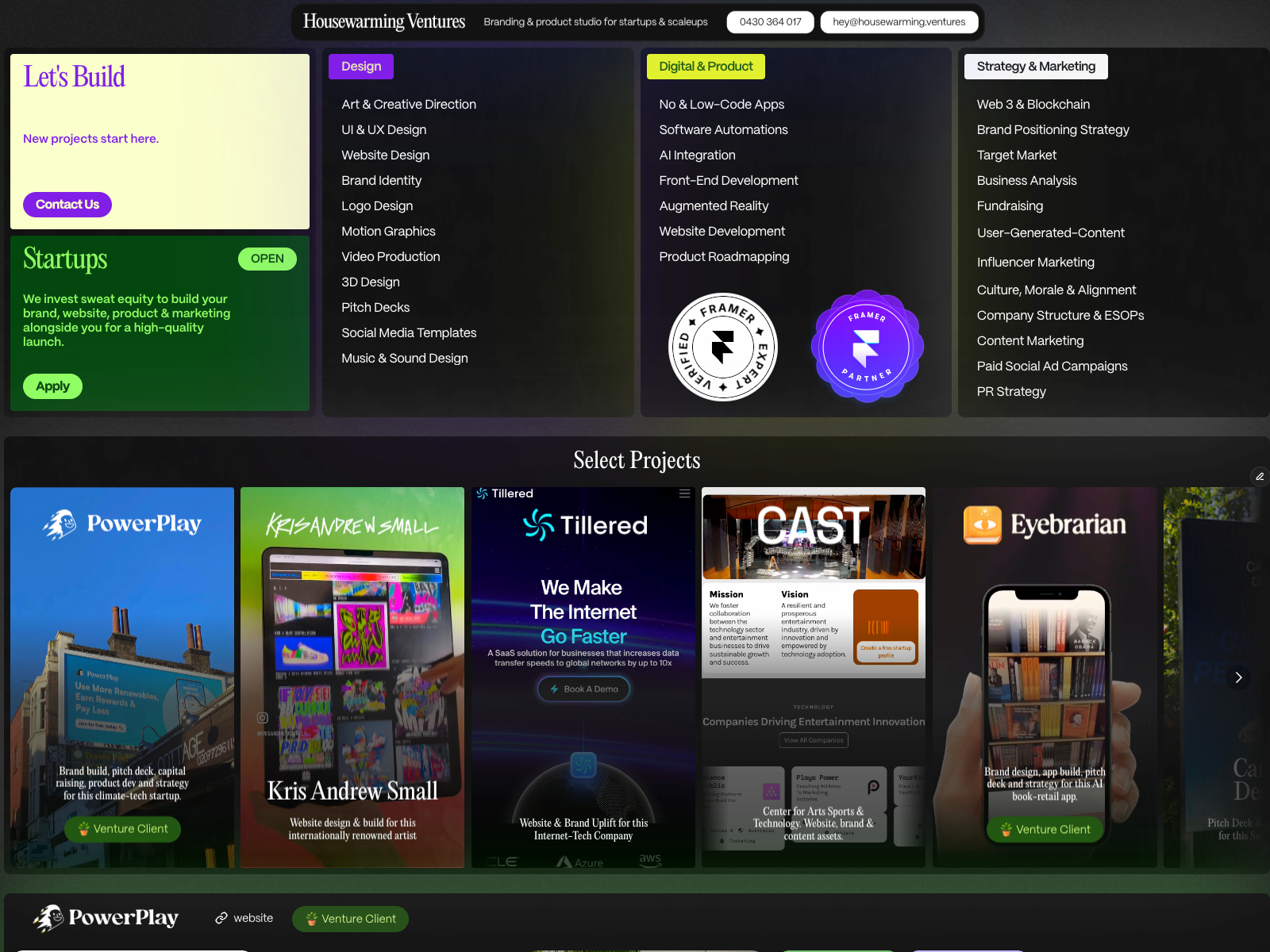Click AI Integration
This screenshot has height=952, width=1270.
(697, 155)
